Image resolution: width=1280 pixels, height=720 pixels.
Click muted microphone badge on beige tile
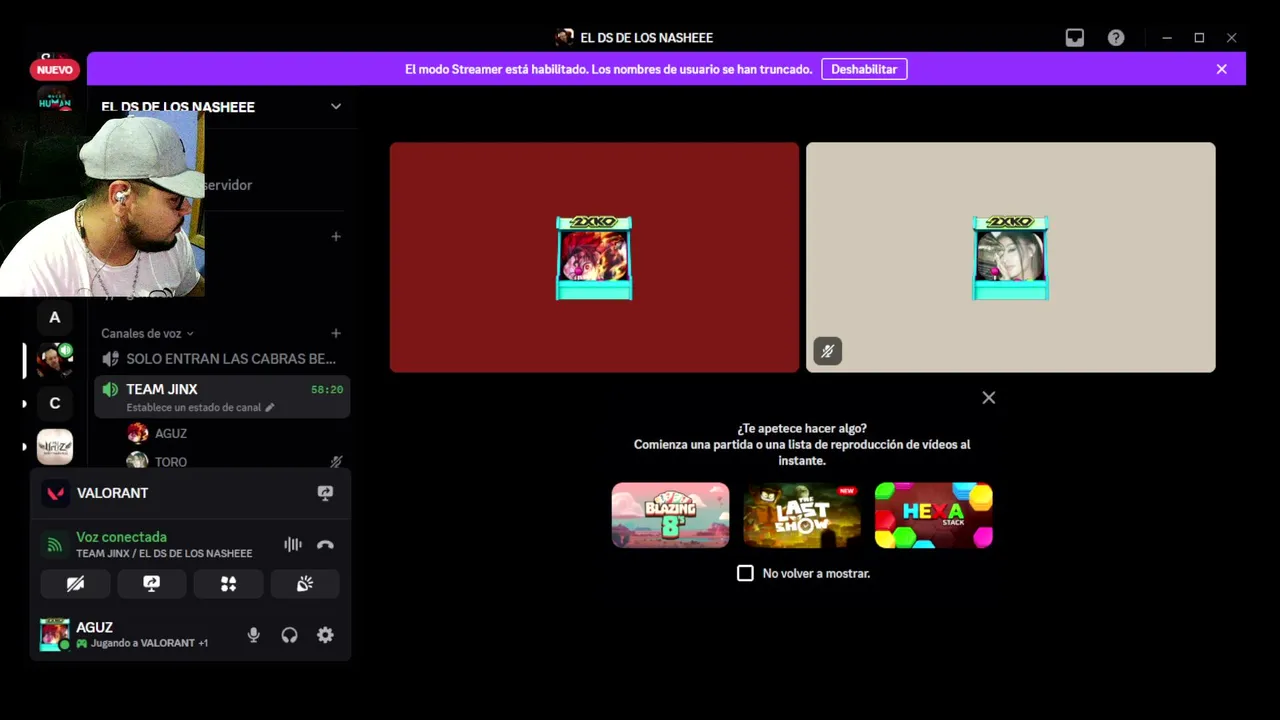pos(827,351)
